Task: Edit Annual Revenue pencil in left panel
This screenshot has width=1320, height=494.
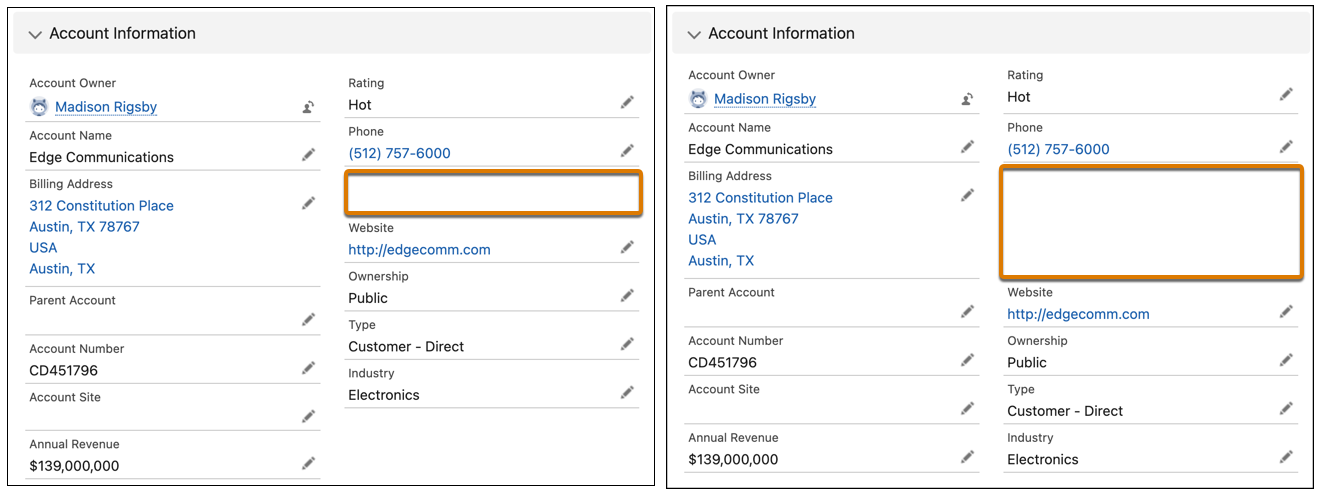Action: click(x=309, y=463)
